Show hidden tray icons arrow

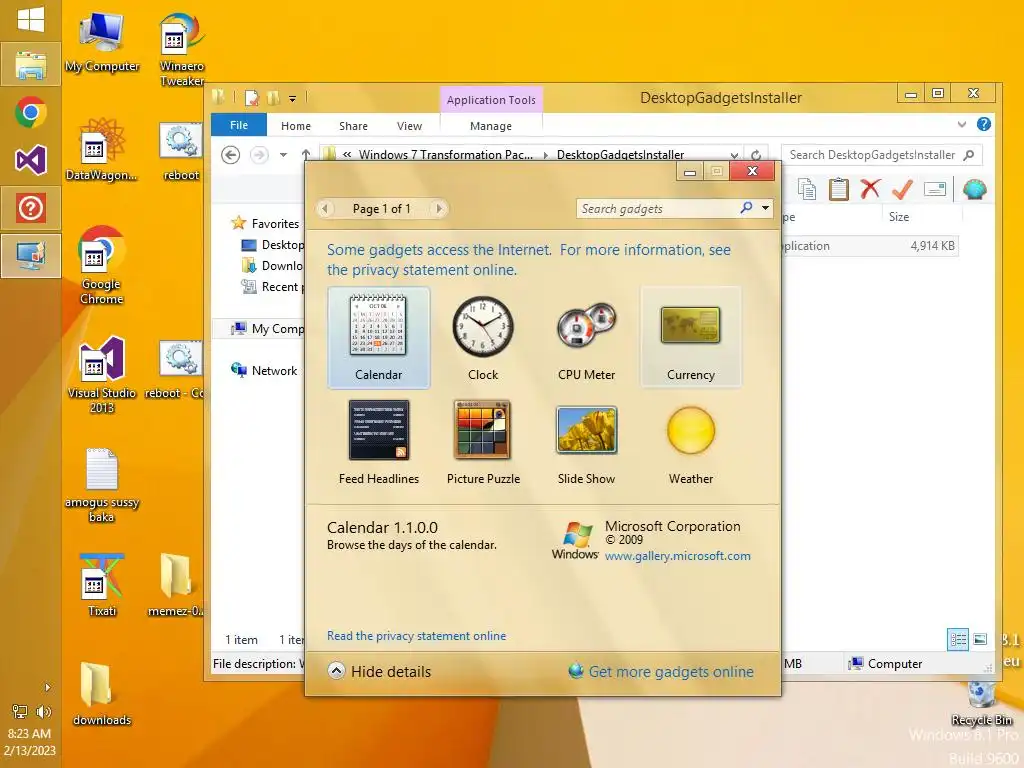(47, 687)
